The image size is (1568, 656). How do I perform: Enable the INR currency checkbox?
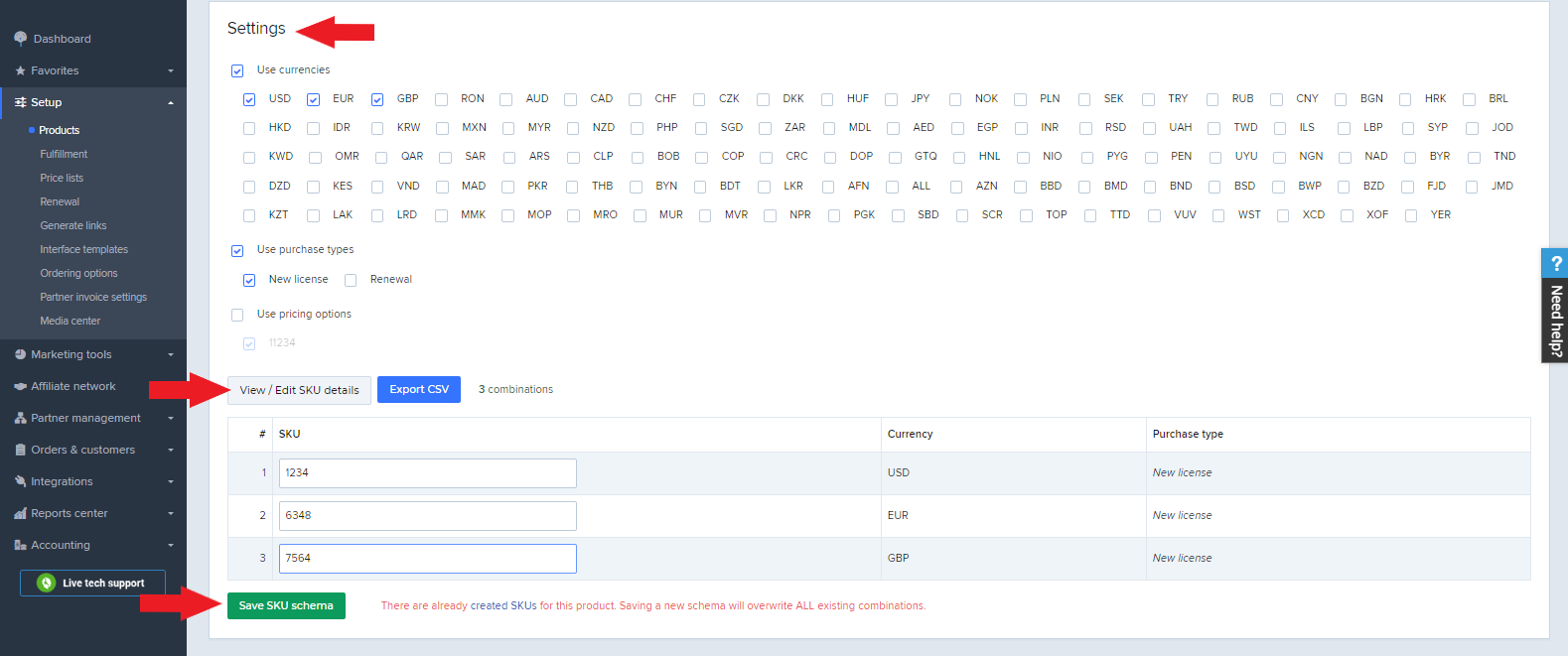point(1021,128)
